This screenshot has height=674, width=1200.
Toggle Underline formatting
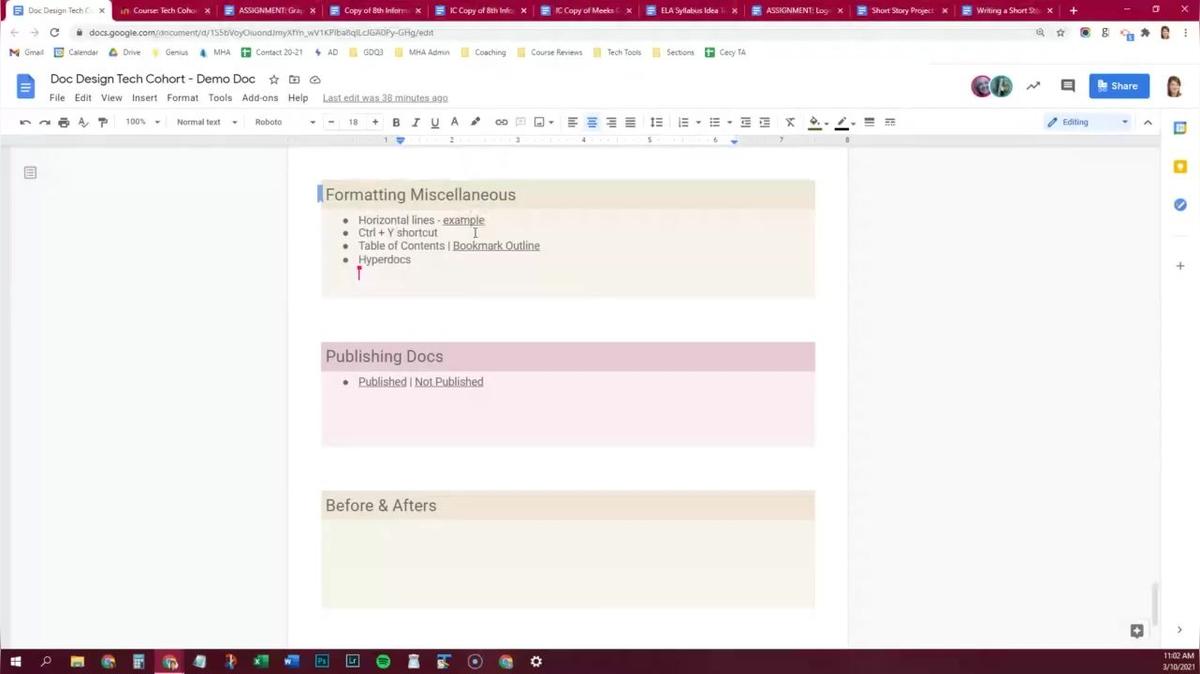434,122
